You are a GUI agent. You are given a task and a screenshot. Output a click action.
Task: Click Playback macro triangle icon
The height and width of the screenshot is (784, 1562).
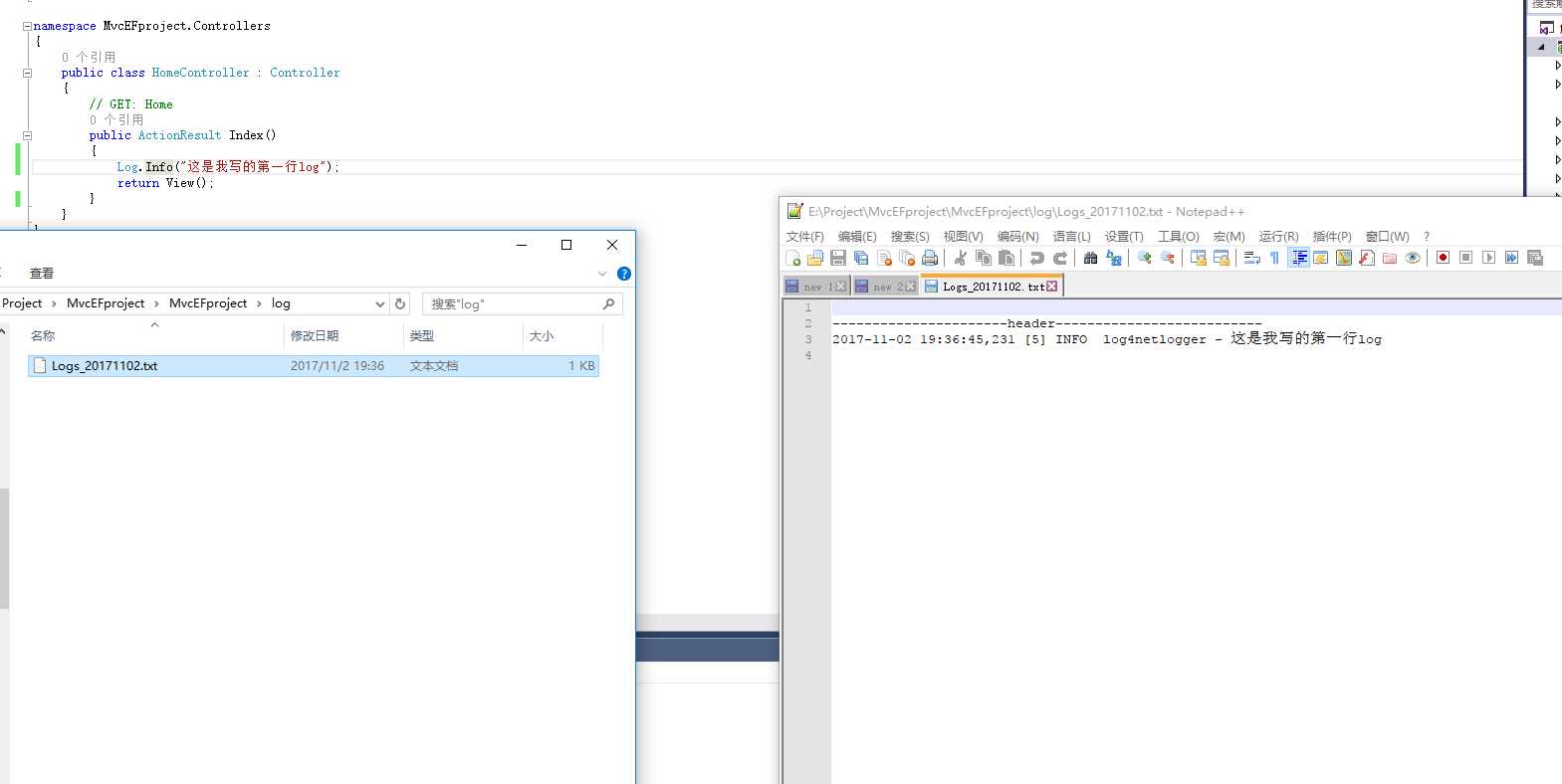pyautogui.click(x=1488, y=258)
